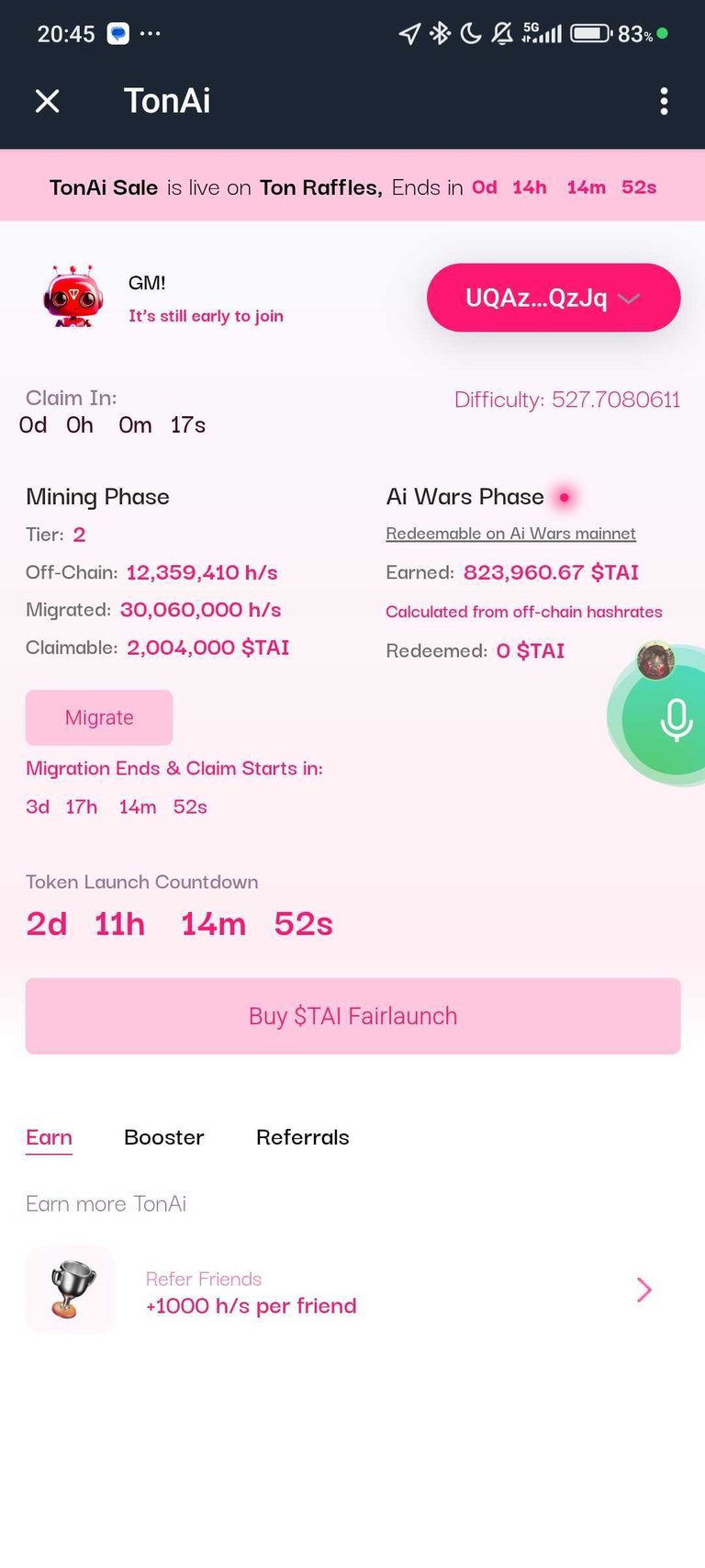Close the TonAi mini app
705x1568 pixels.
coord(48,101)
